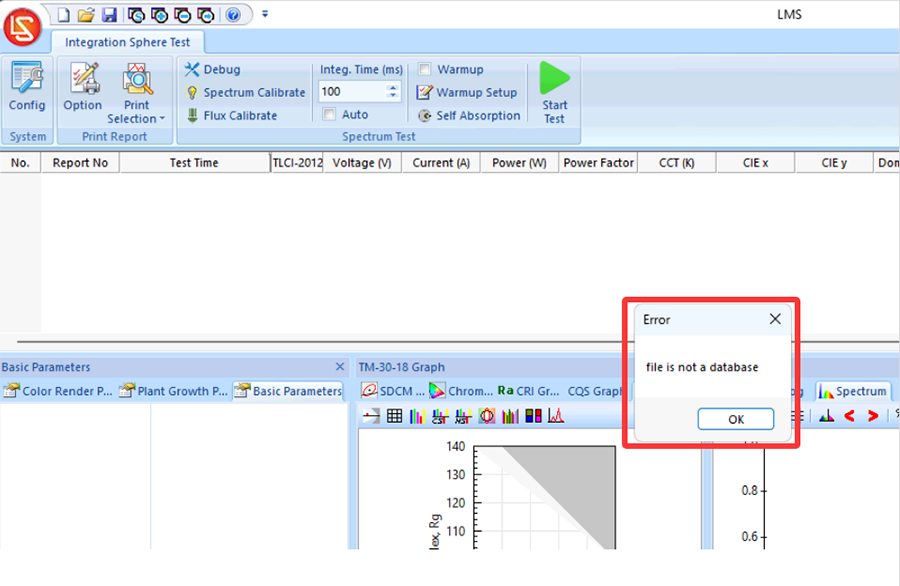Open Warmup Setup
The width and height of the screenshot is (900, 586).
[467, 93]
